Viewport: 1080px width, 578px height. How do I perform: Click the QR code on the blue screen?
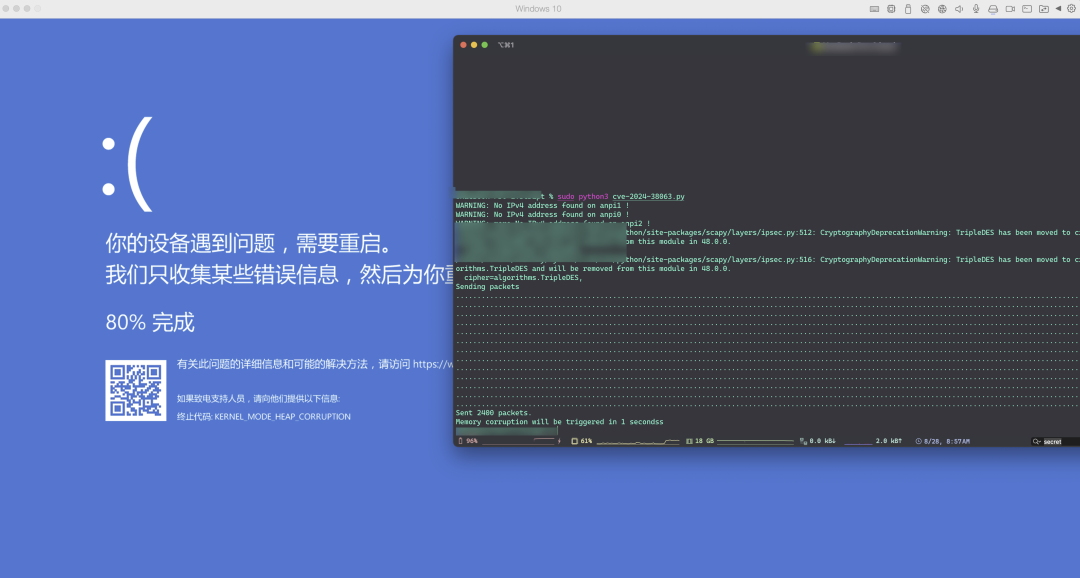(136, 390)
